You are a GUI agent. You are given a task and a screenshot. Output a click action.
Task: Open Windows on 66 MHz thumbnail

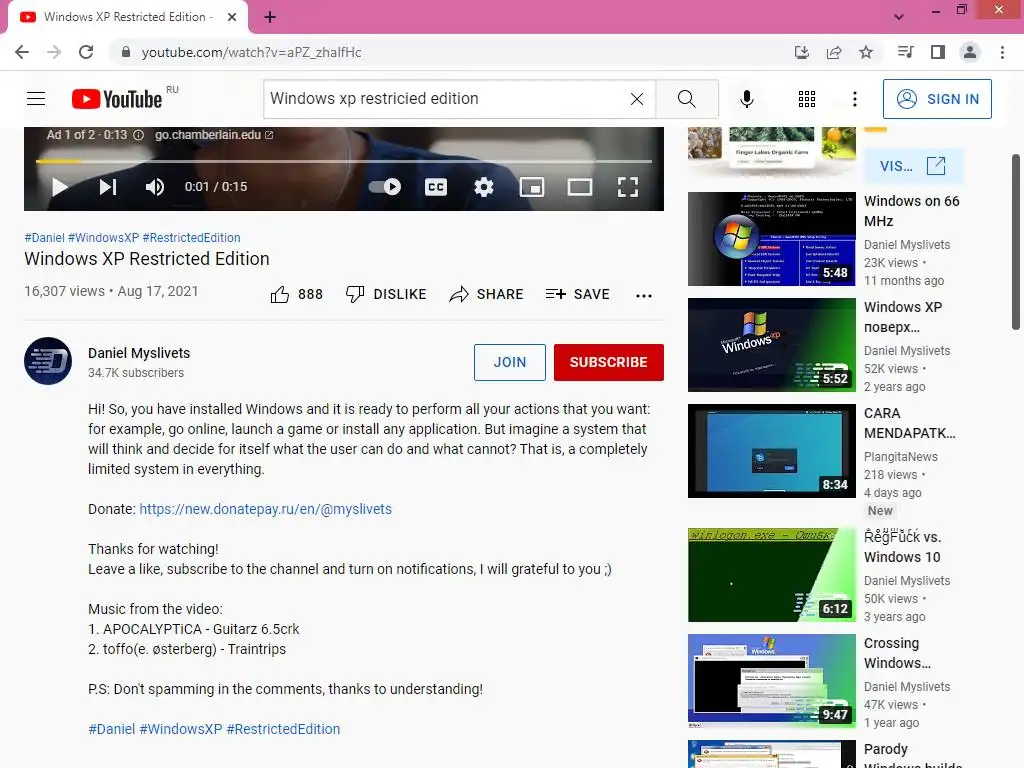(771, 239)
